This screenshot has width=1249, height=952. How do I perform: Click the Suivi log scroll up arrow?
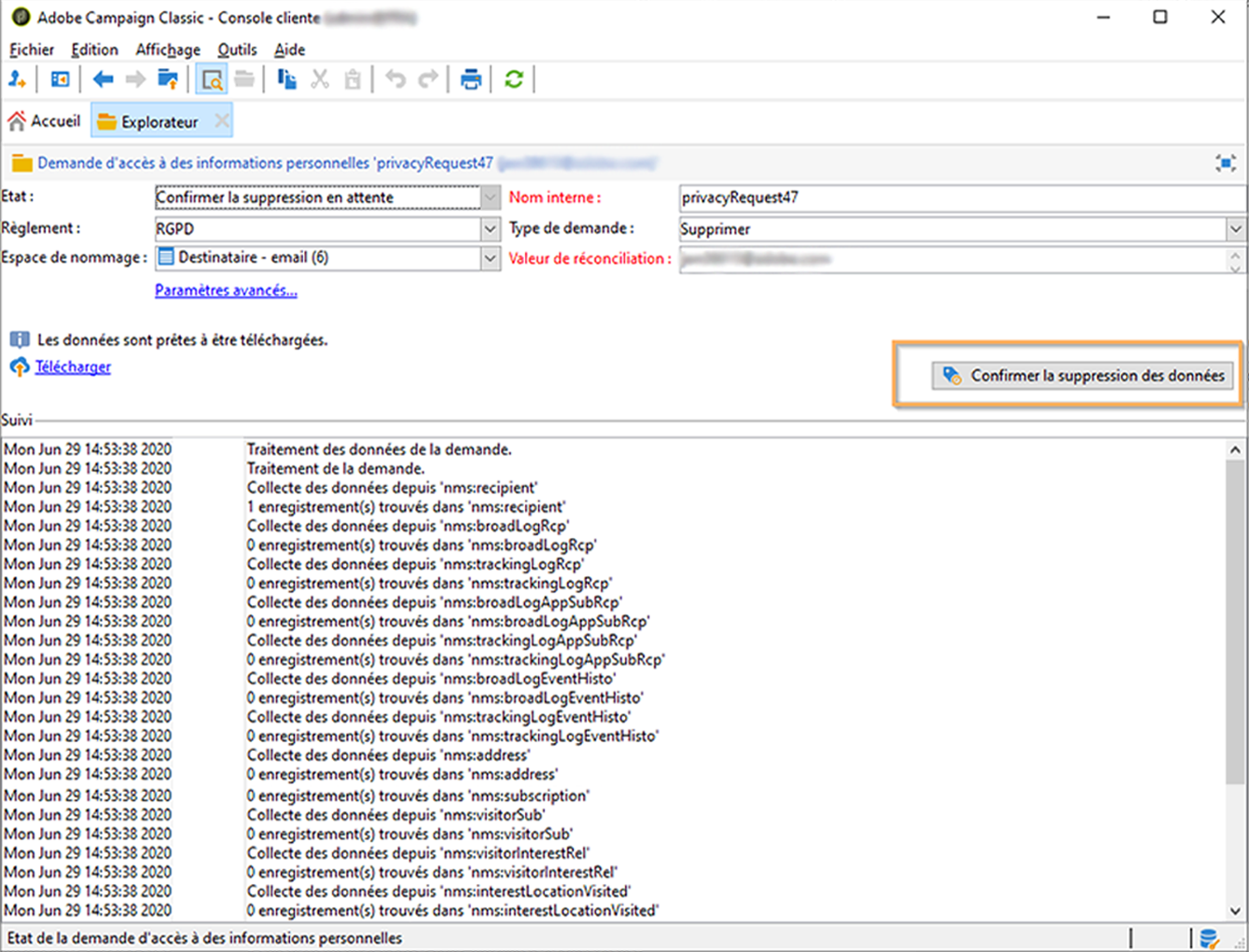tap(1236, 450)
